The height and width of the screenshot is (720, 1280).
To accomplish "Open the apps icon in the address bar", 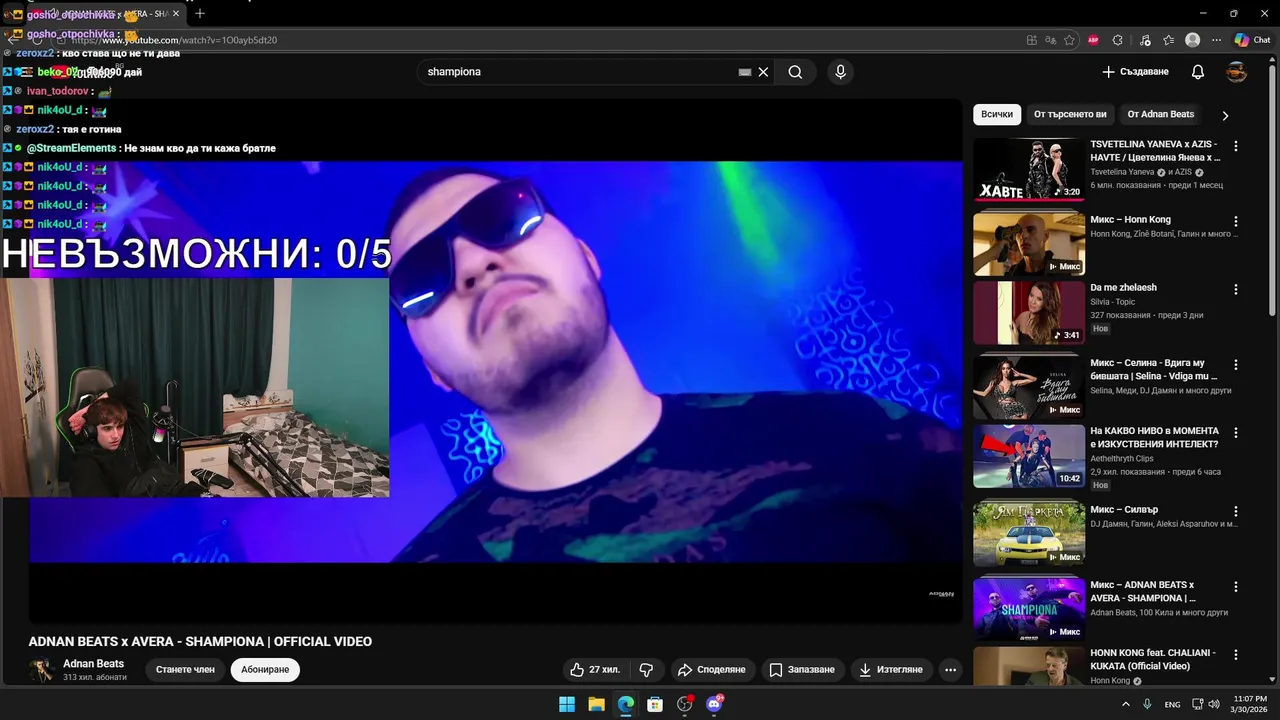I will 1032,40.
